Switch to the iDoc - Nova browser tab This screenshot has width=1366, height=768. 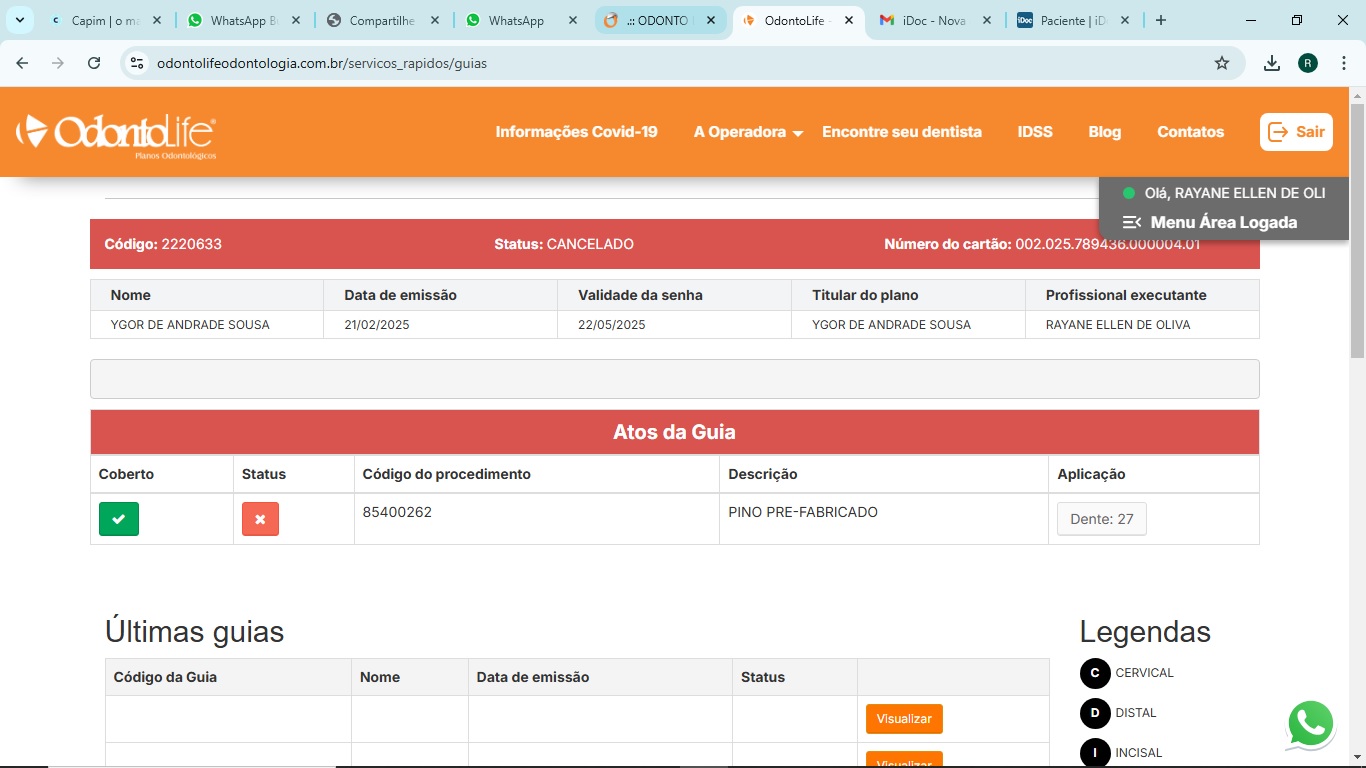click(x=934, y=20)
